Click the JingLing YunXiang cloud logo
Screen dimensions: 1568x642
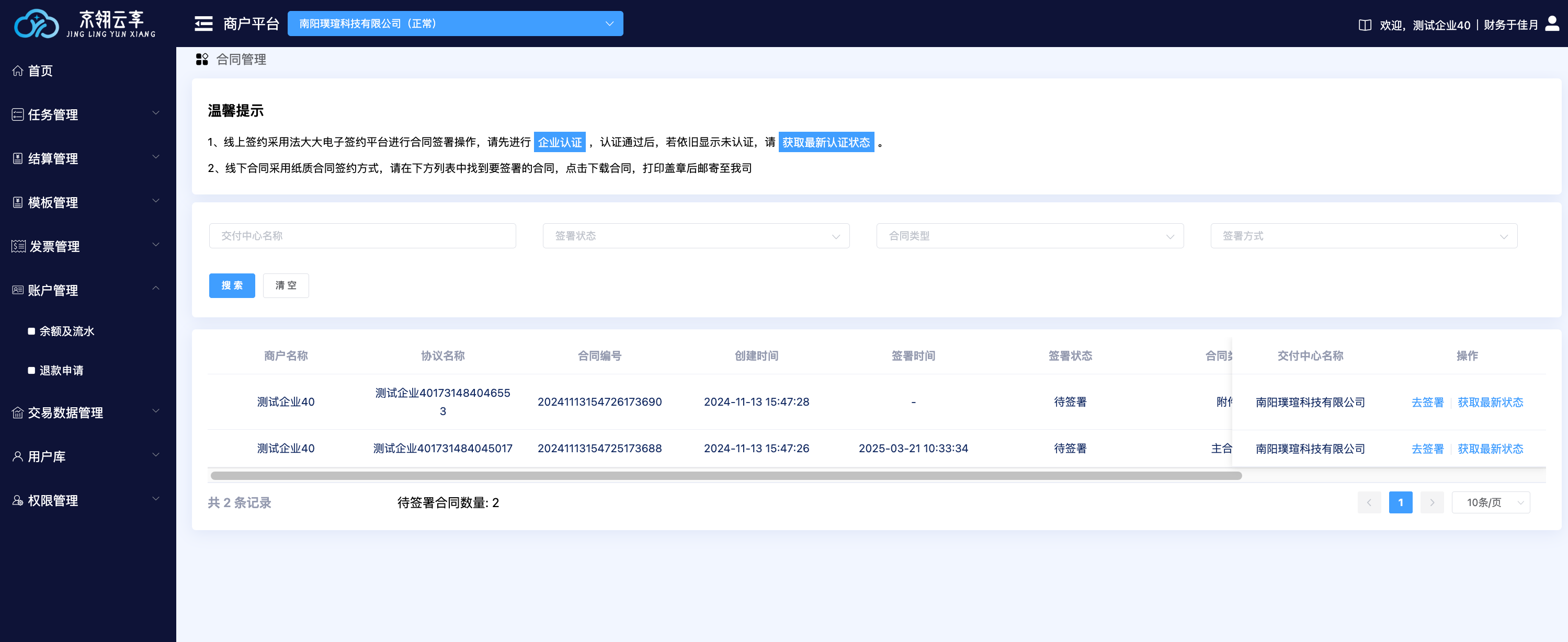[37, 24]
